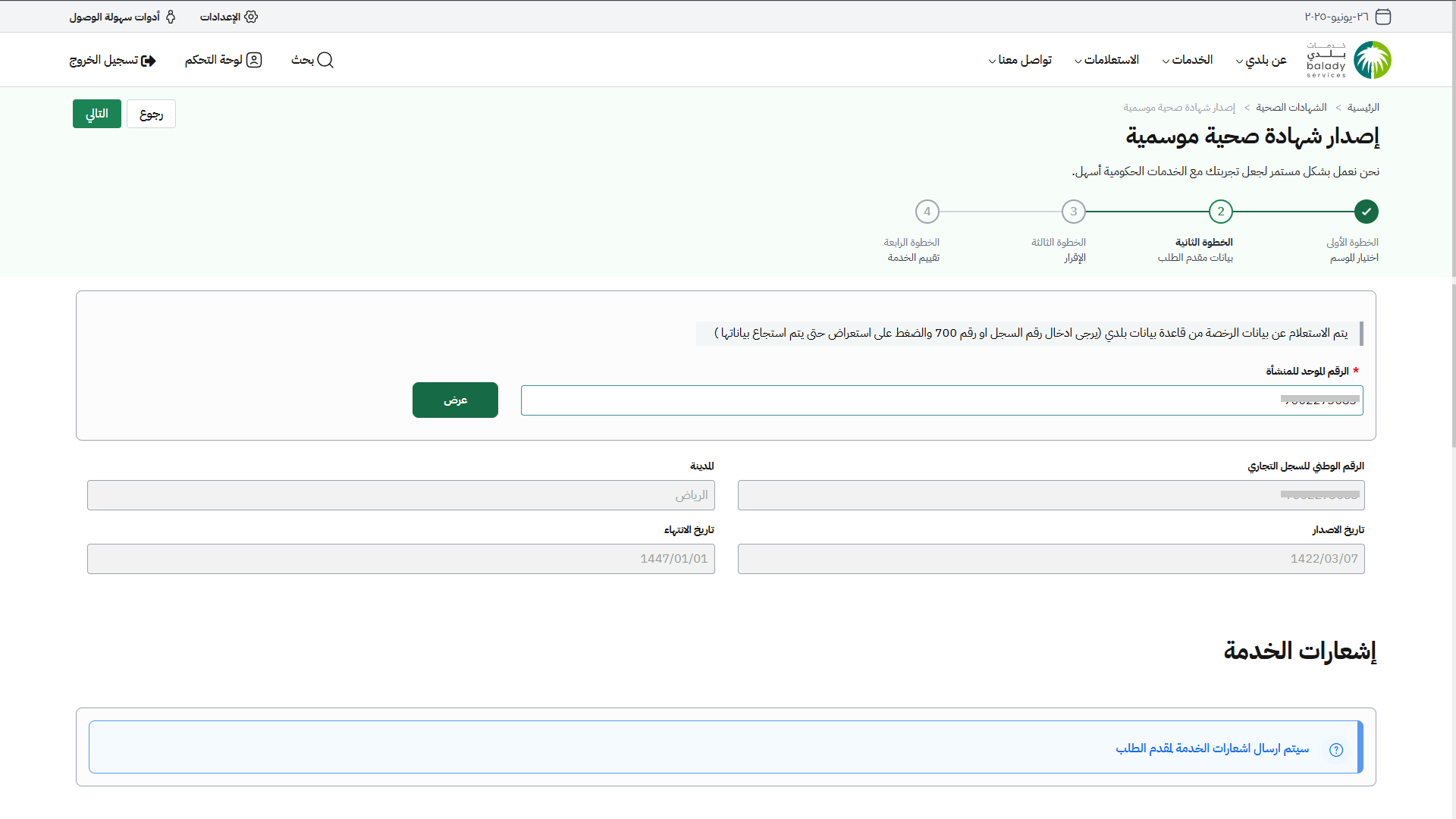Open the dashboard via user icon
This screenshot has width=1456, height=819.
pos(254,60)
